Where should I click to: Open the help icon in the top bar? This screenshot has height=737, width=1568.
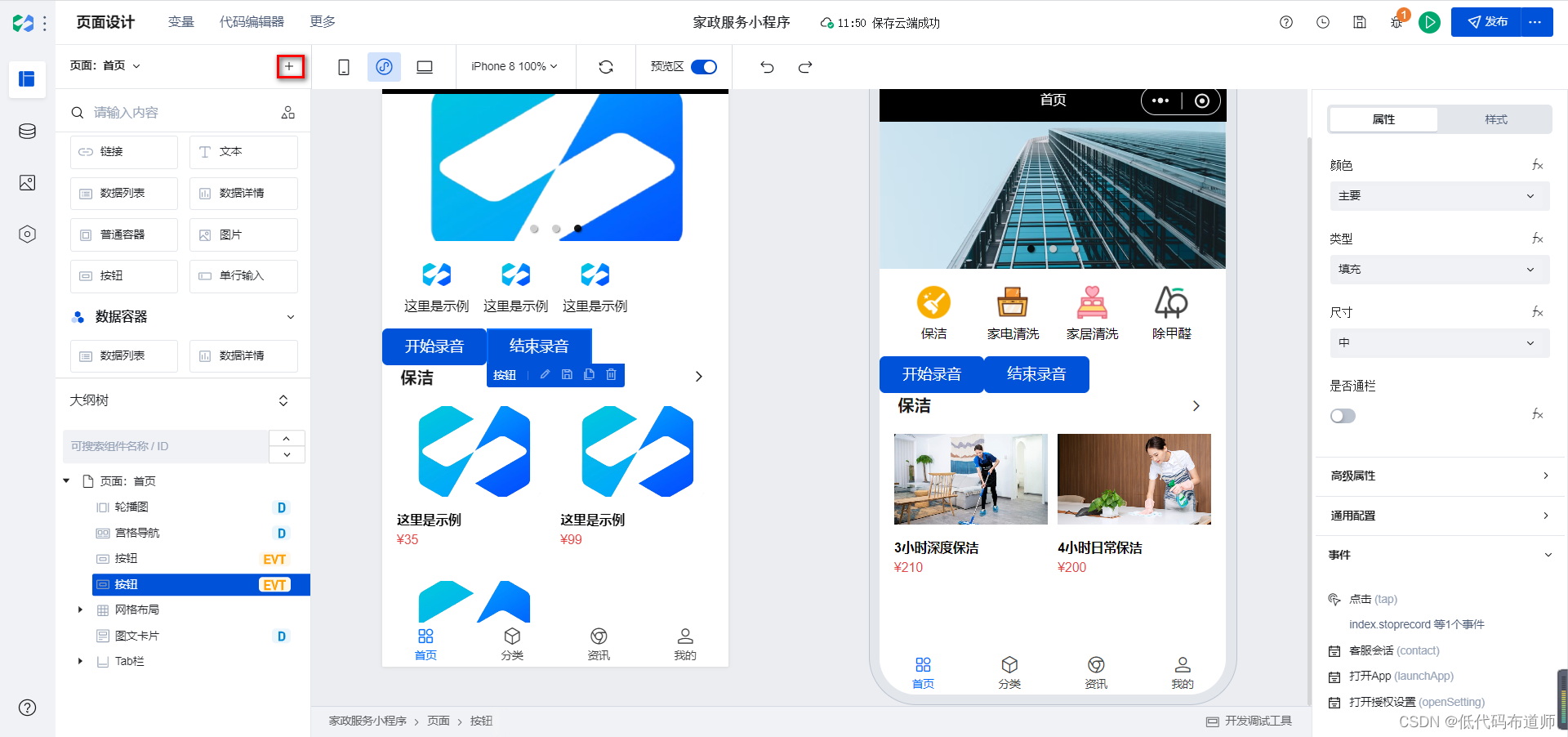[x=1286, y=22]
